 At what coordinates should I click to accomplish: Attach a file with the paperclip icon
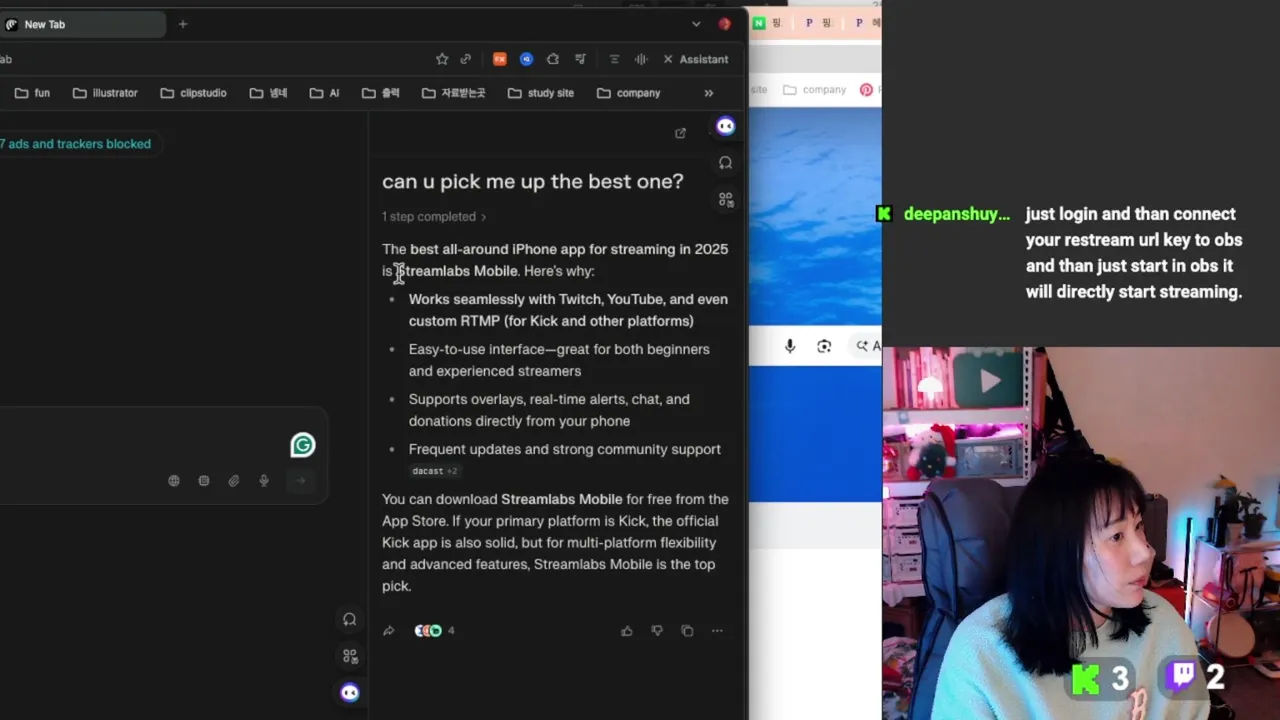coord(234,481)
